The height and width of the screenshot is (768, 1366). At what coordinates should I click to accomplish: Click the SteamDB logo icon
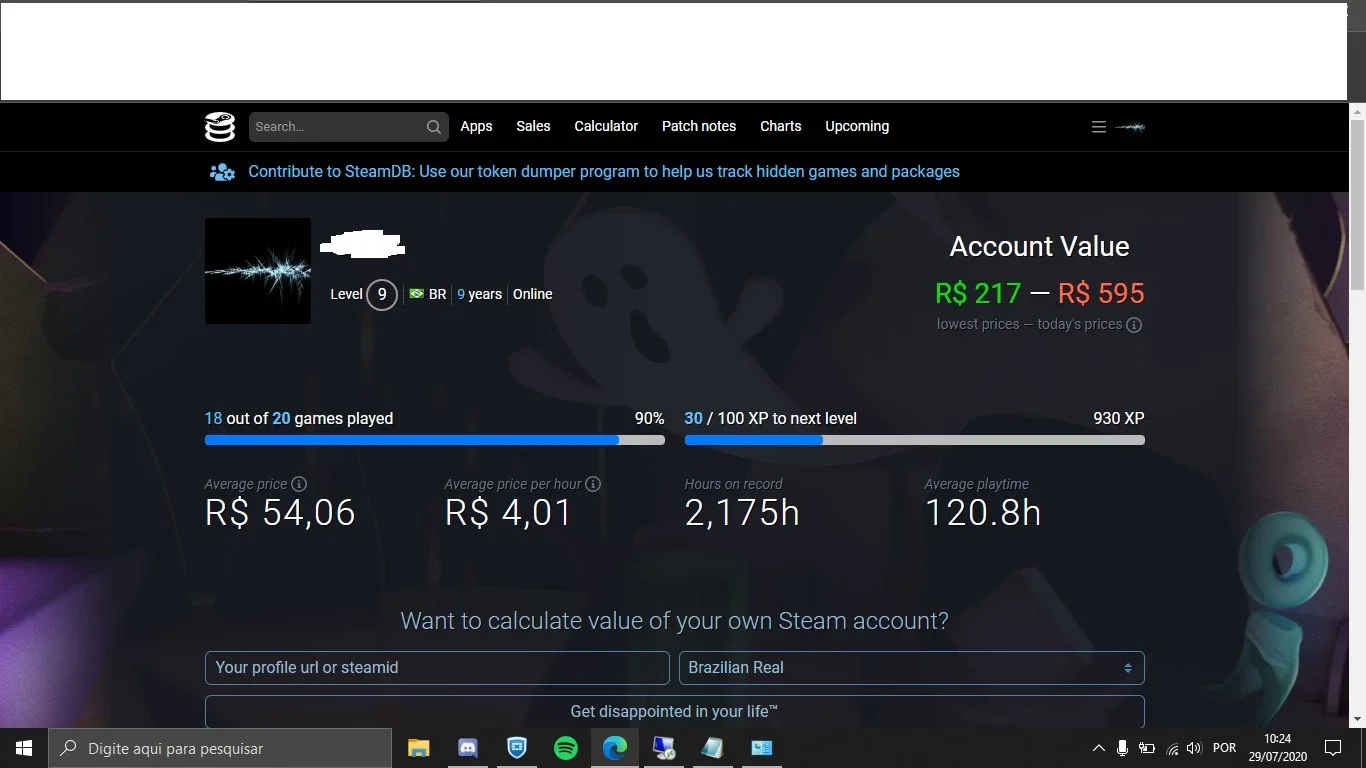point(220,127)
